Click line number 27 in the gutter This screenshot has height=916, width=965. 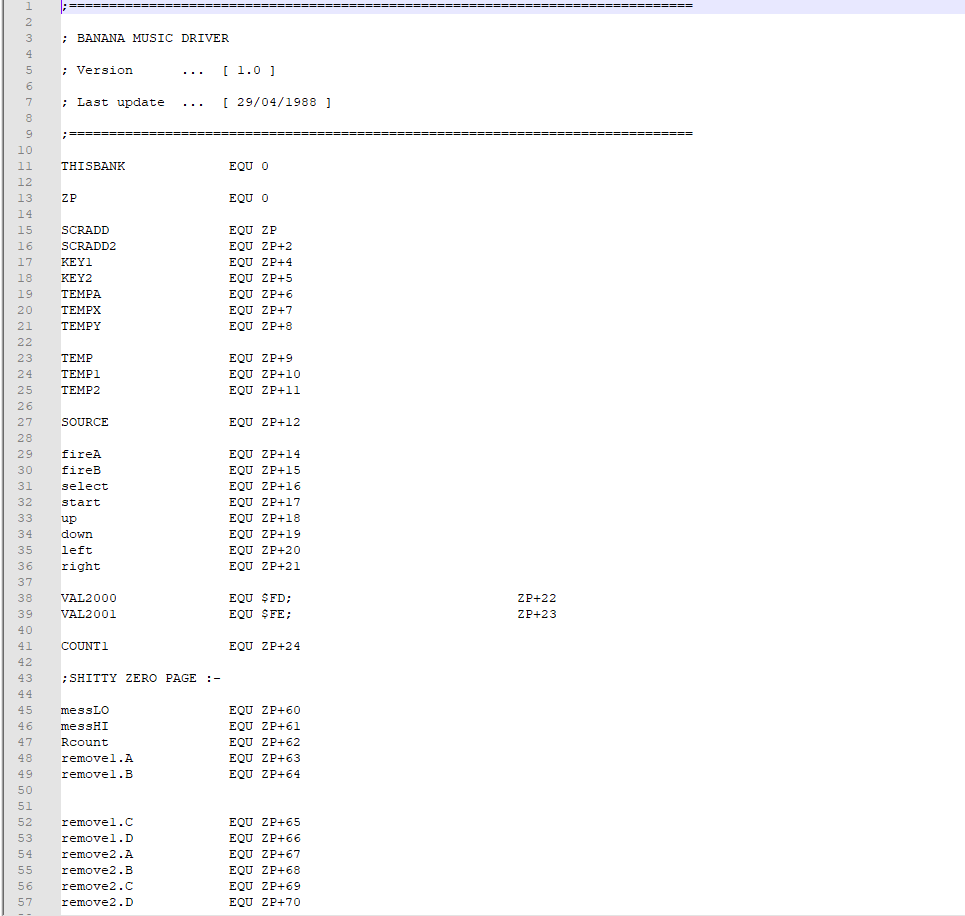click(25, 422)
